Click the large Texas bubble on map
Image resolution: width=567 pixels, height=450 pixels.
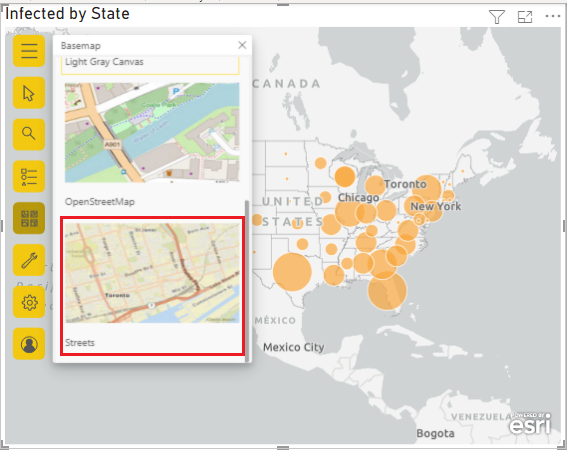(292, 272)
